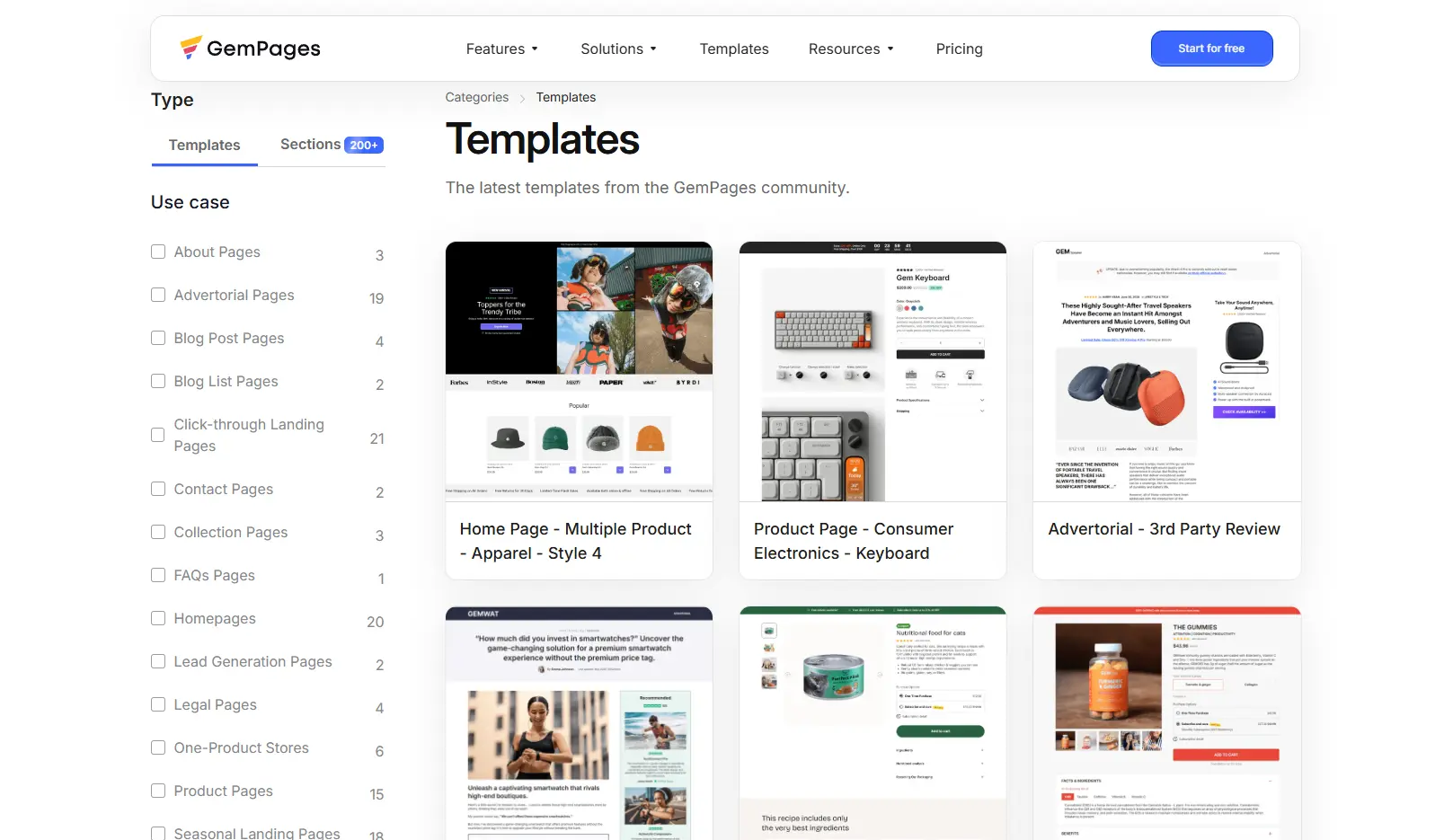Click 'Advertorial - 3rd Party Review' title

[x=1164, y=529]
